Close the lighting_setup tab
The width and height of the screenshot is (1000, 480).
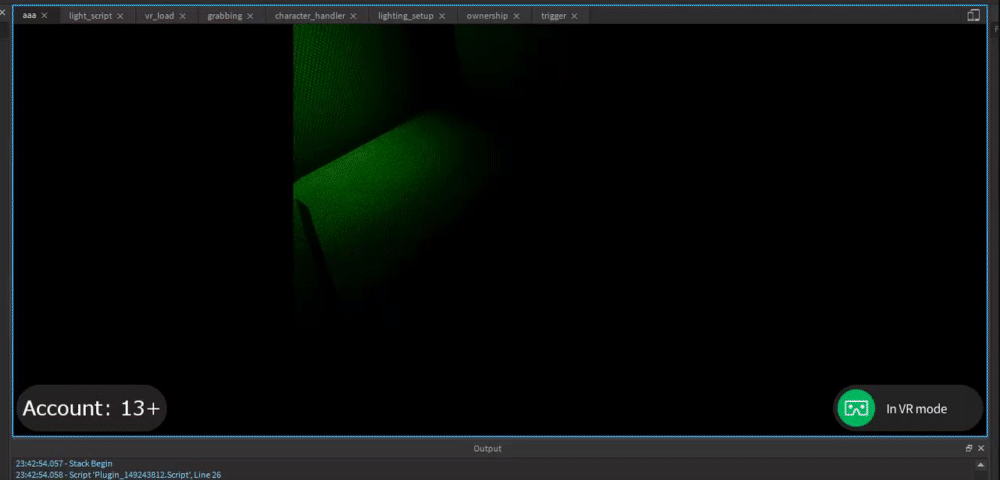[x=442, y=16]
